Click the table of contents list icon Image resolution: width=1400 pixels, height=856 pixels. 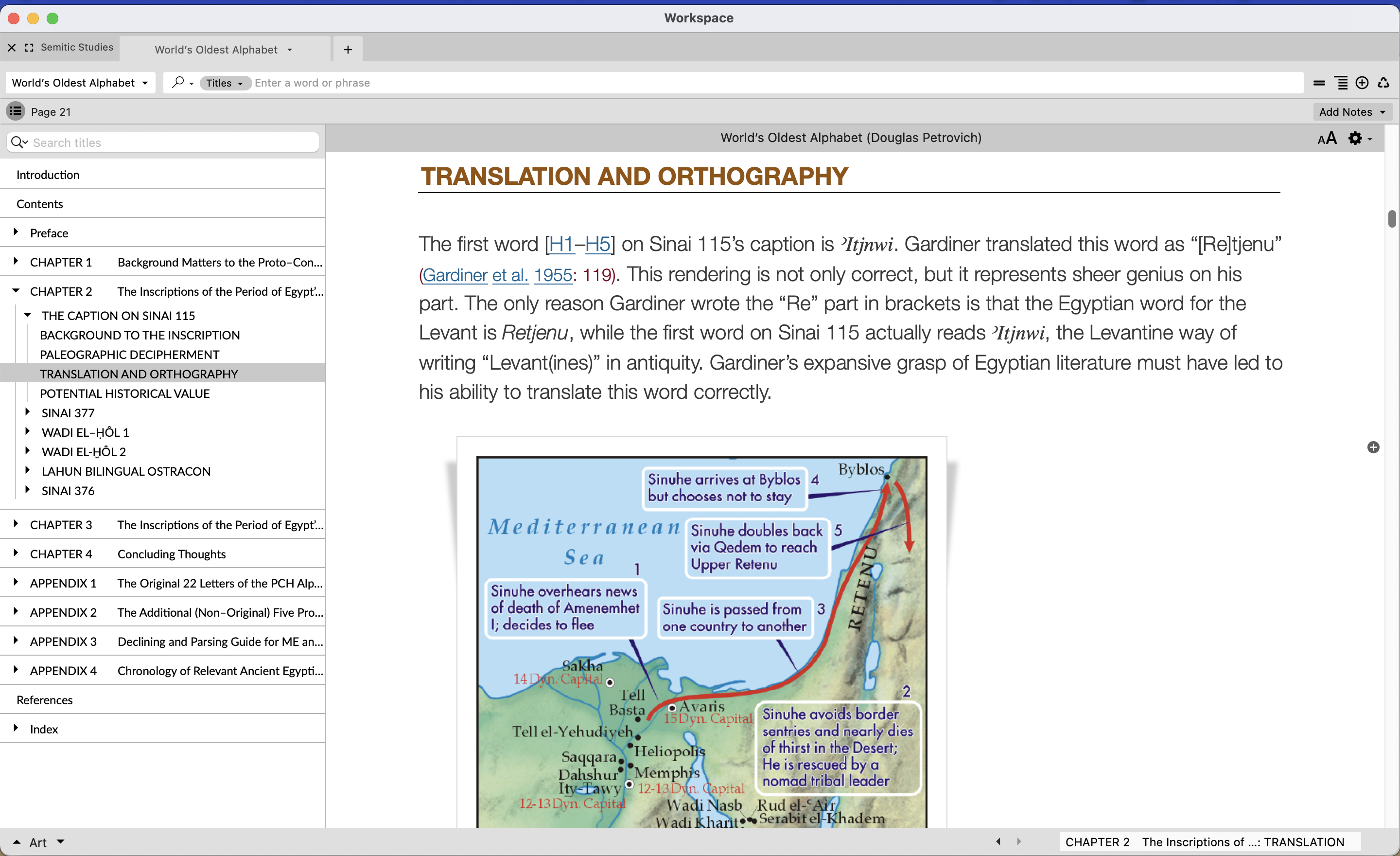pos(16,111)
